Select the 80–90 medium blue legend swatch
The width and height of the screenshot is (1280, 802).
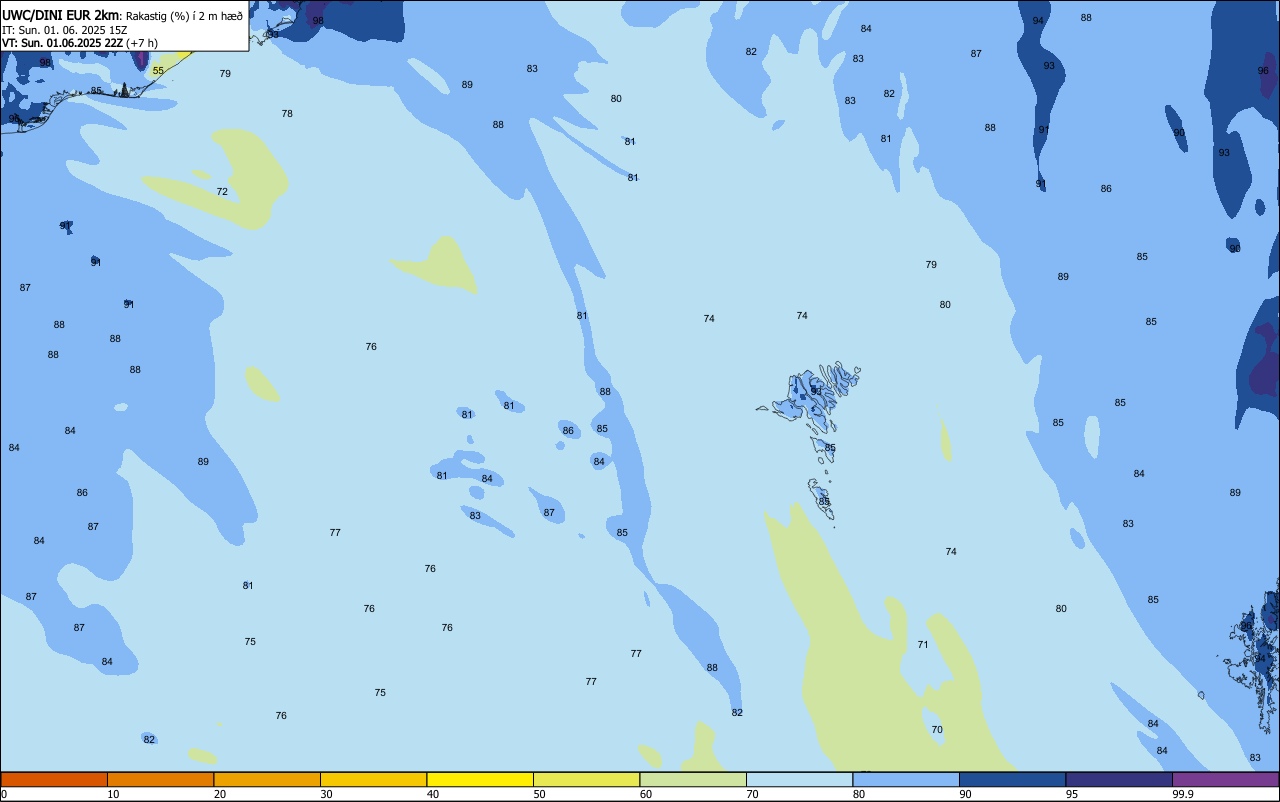click(x=906, y=779)
